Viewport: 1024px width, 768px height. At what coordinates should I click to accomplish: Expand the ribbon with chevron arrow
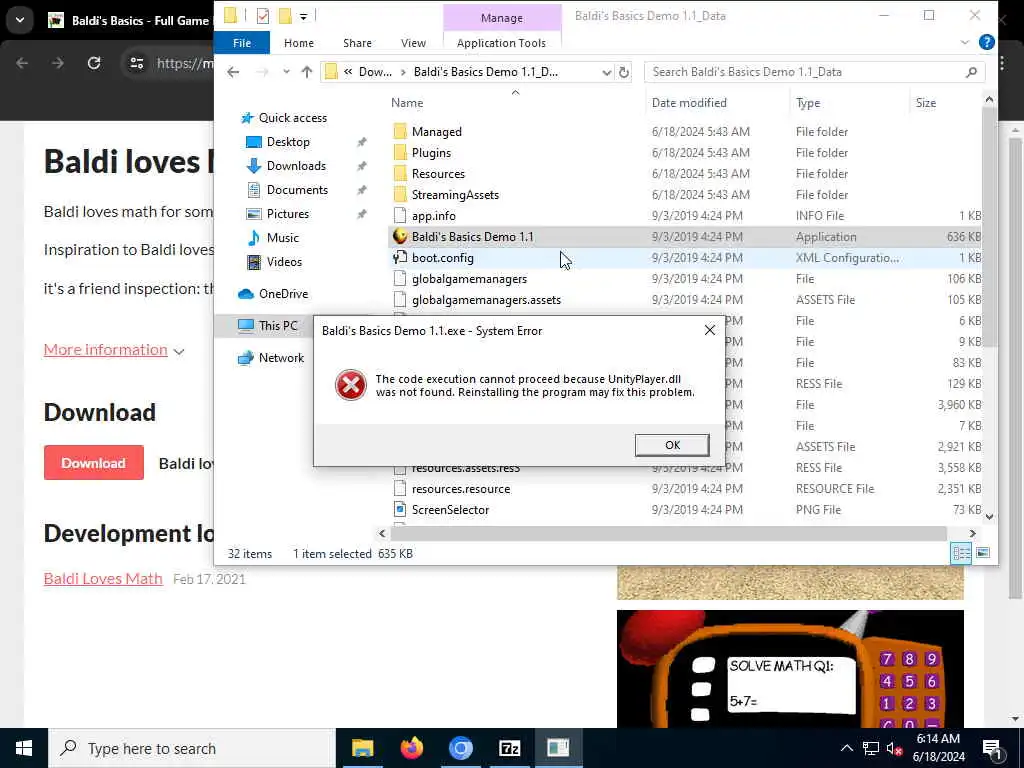pos(965,42)
